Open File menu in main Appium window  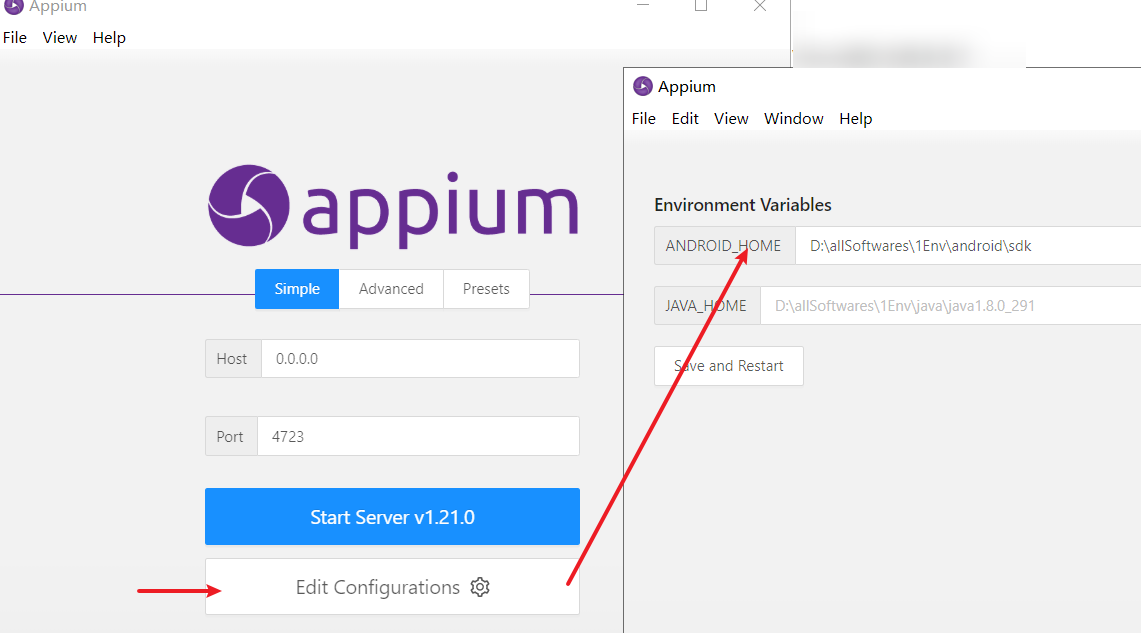(15, 38)
